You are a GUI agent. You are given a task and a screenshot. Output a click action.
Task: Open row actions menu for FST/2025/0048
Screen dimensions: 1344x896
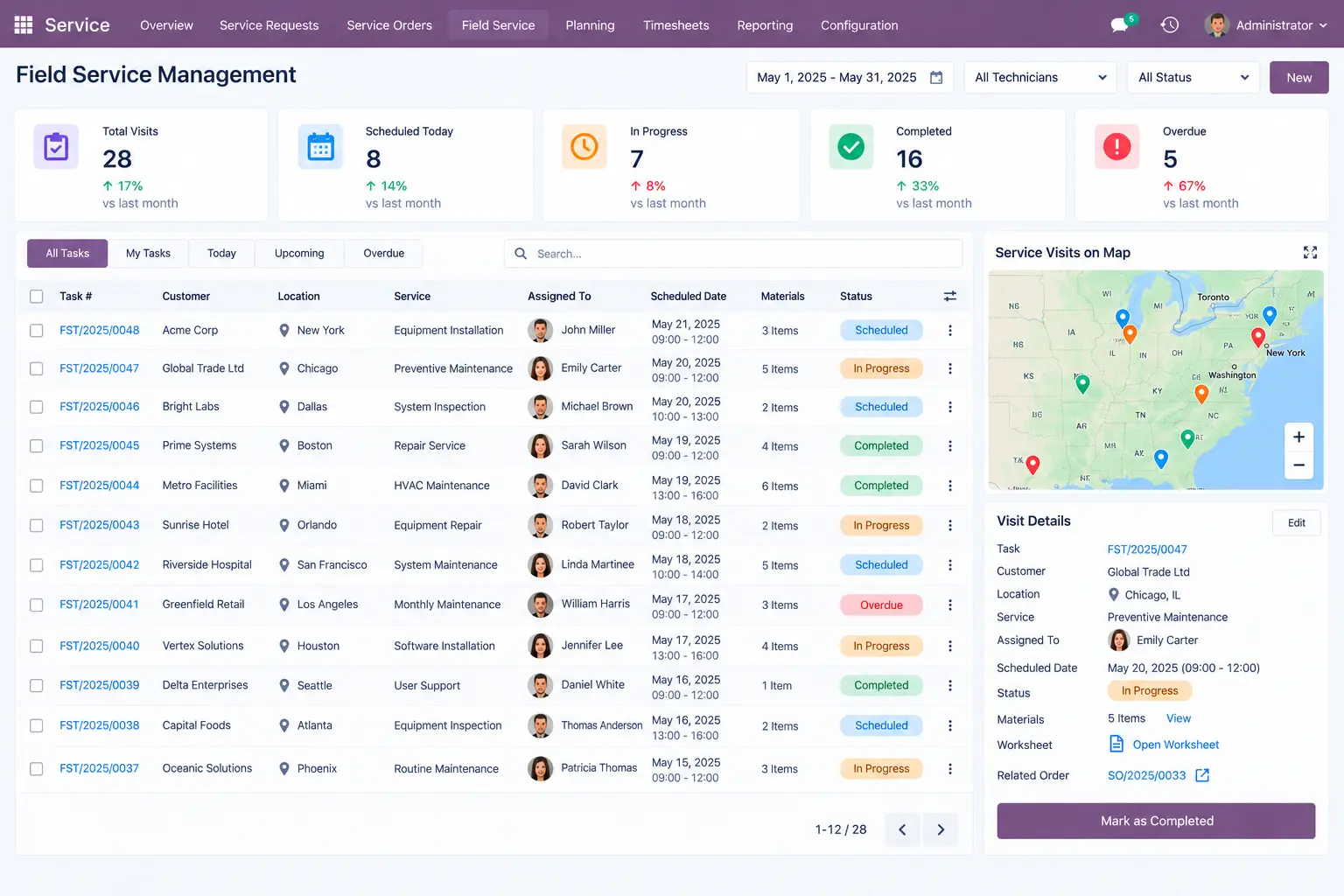[950, 331]
